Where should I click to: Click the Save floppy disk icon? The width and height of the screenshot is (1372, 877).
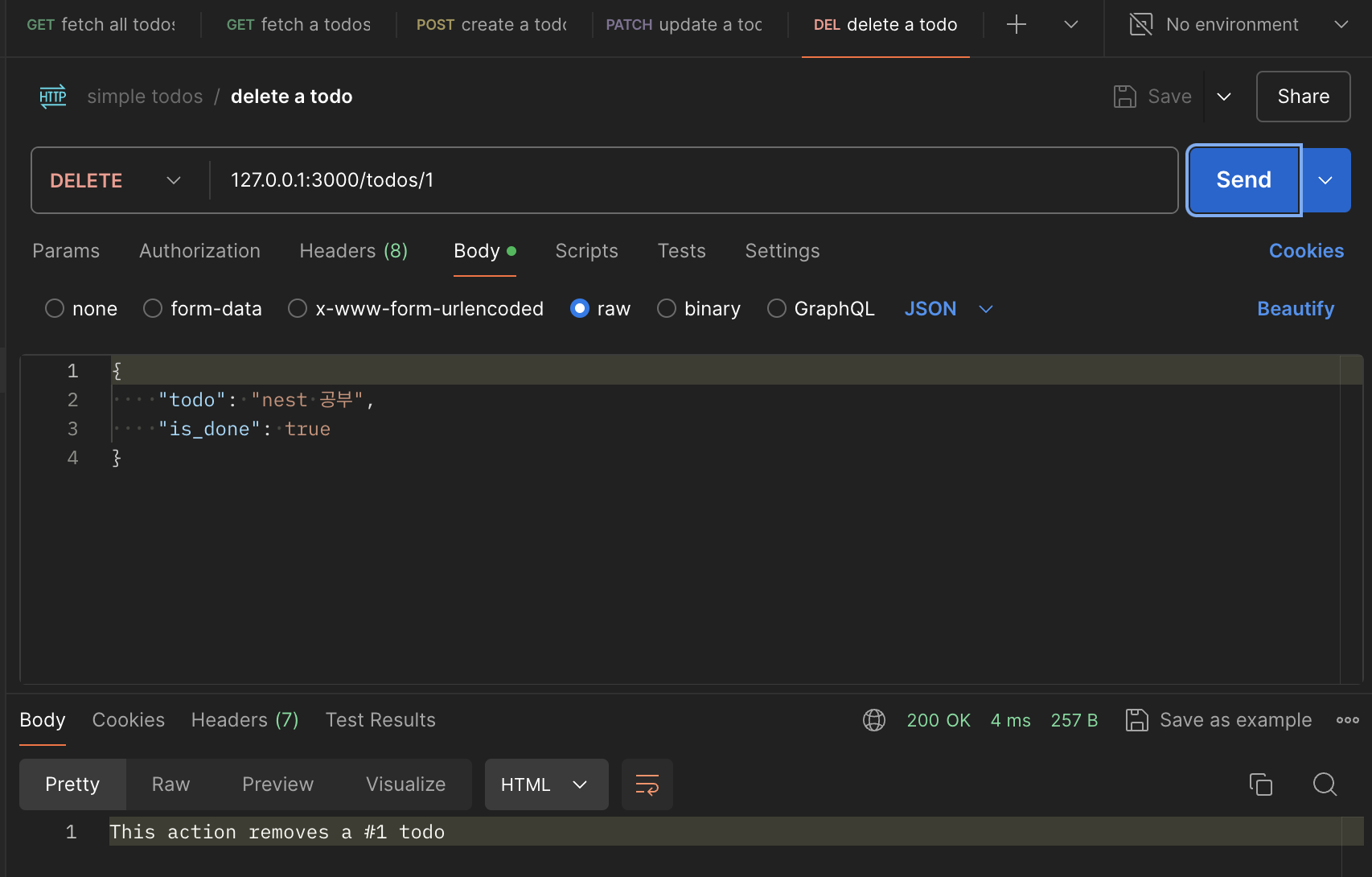click(x=1124, y=97)
